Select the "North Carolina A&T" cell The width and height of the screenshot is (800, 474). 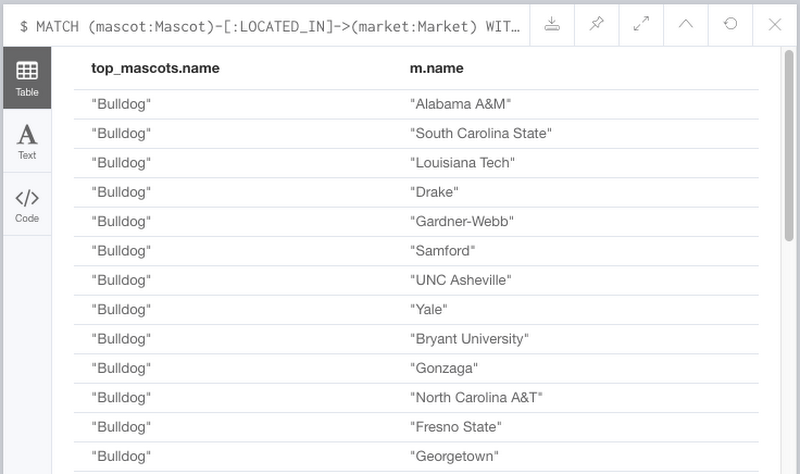tap(476, 397)
